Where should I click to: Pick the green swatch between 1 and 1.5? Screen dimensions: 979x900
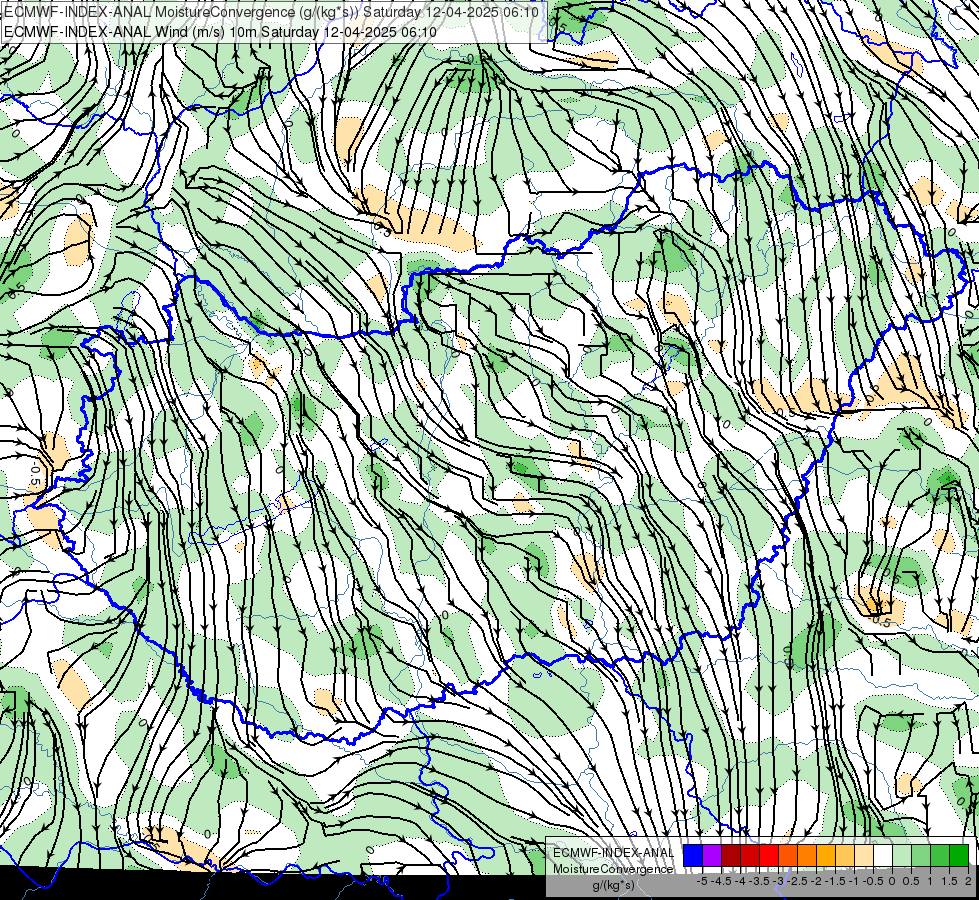click(x=940, y=855)
